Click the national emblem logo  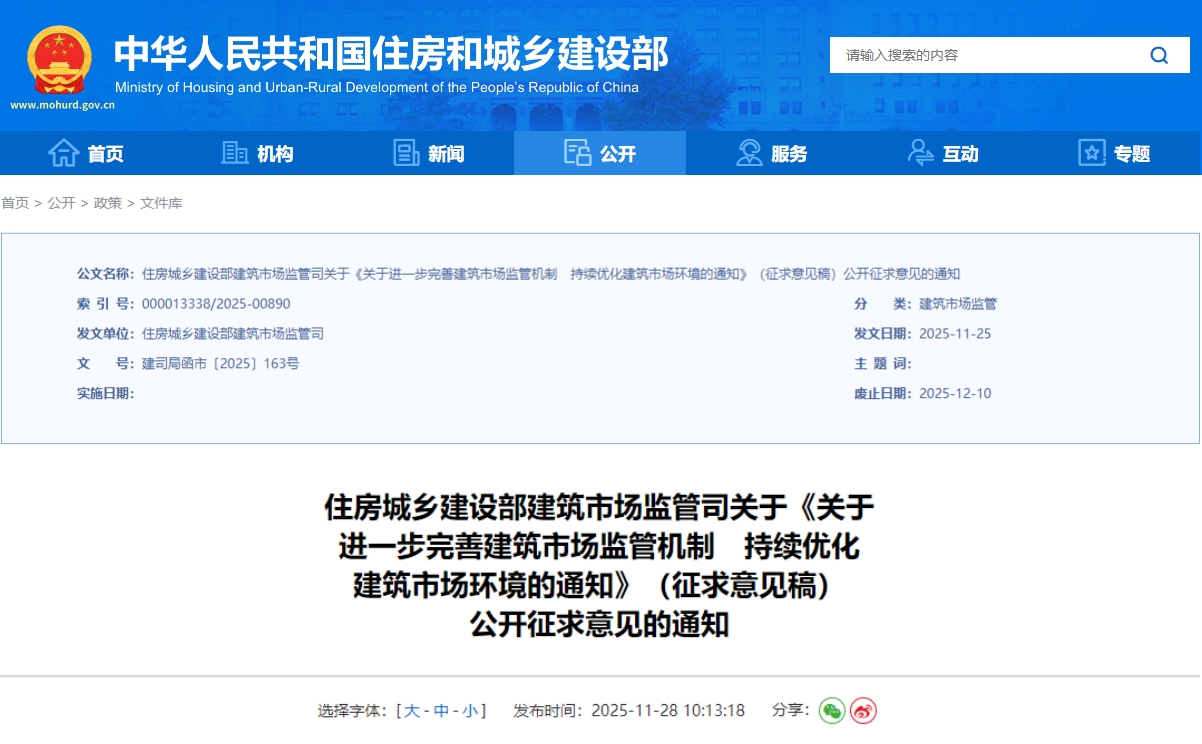59,60
